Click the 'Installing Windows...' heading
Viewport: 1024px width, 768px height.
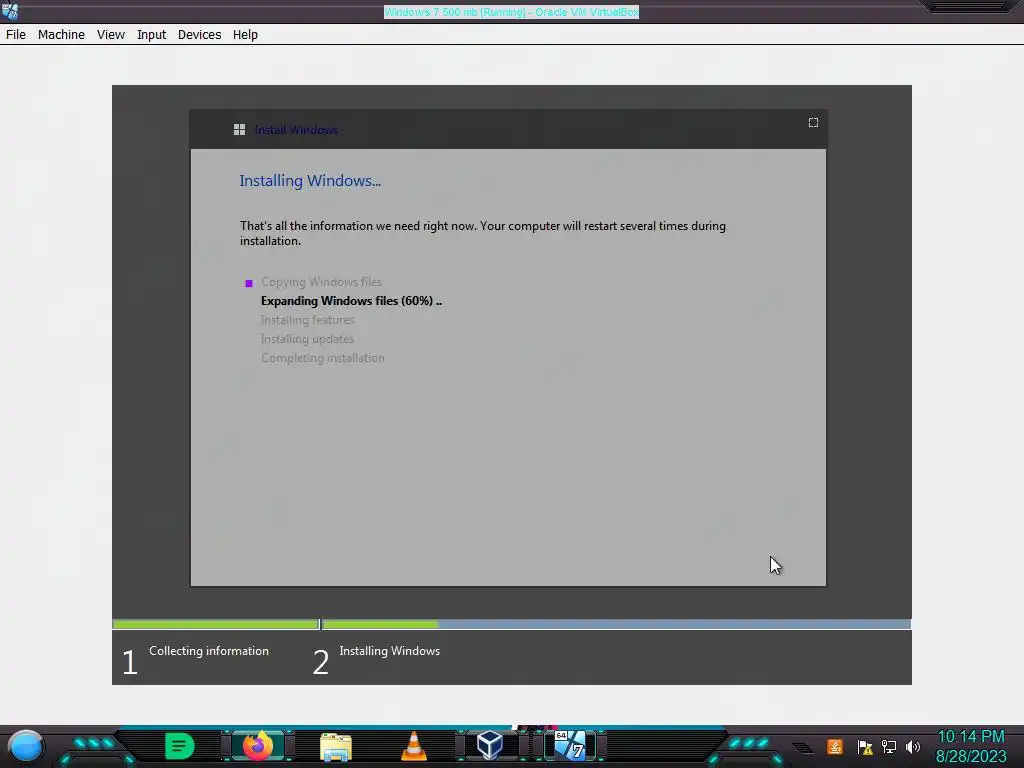pos(310,181)
